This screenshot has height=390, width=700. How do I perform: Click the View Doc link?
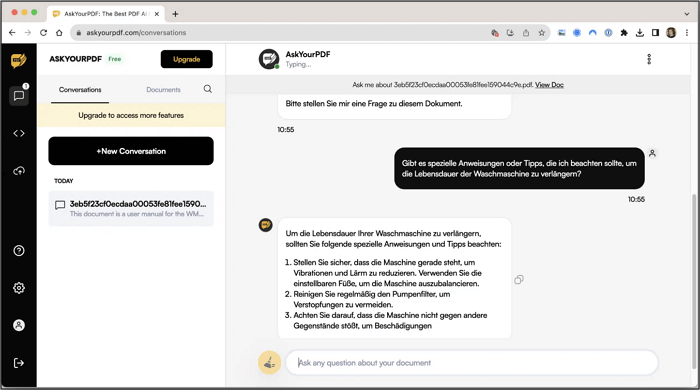(x=549, y=85)
